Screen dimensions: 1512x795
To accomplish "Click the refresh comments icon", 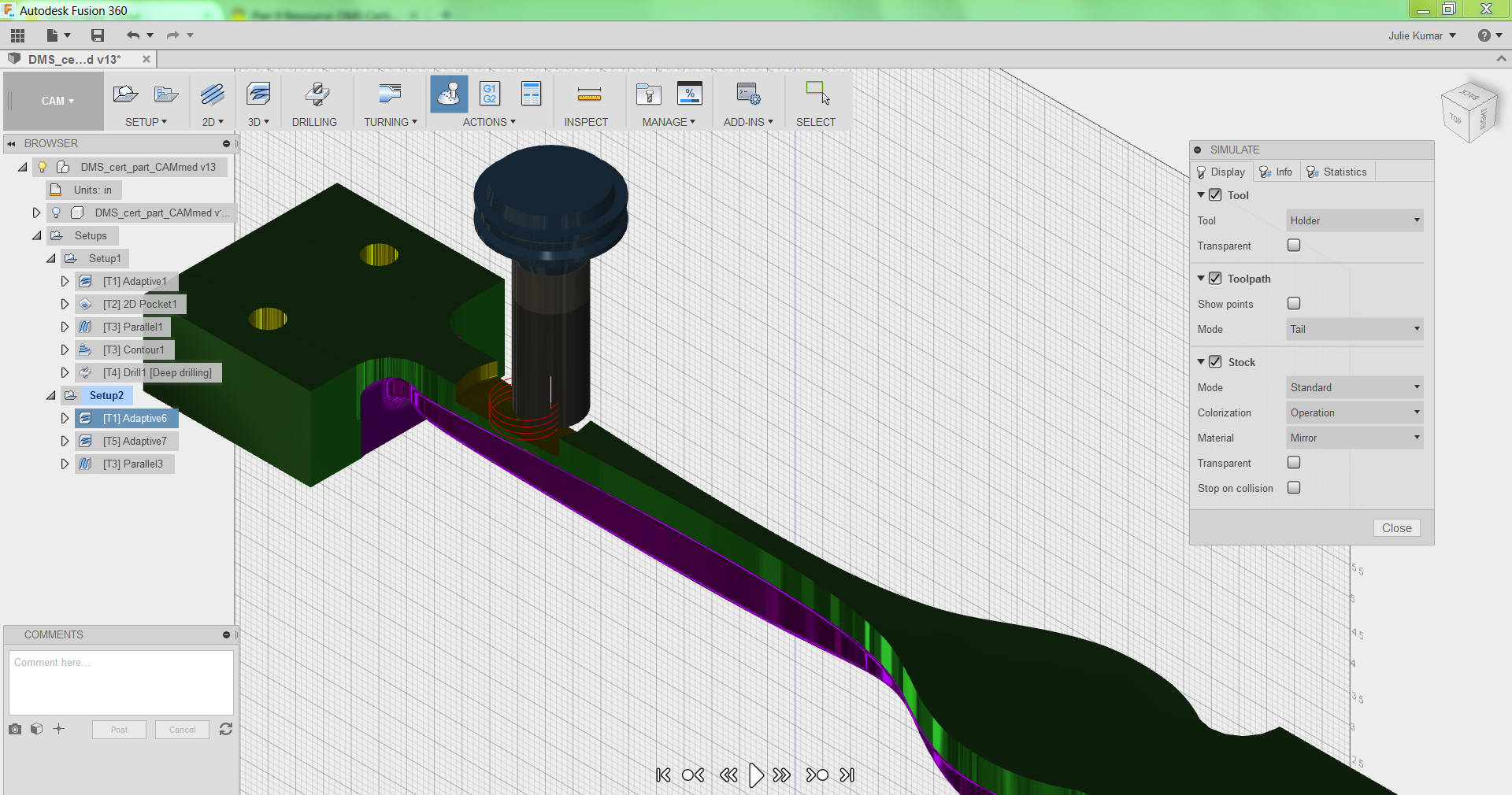I will click(x=226, y=729).
